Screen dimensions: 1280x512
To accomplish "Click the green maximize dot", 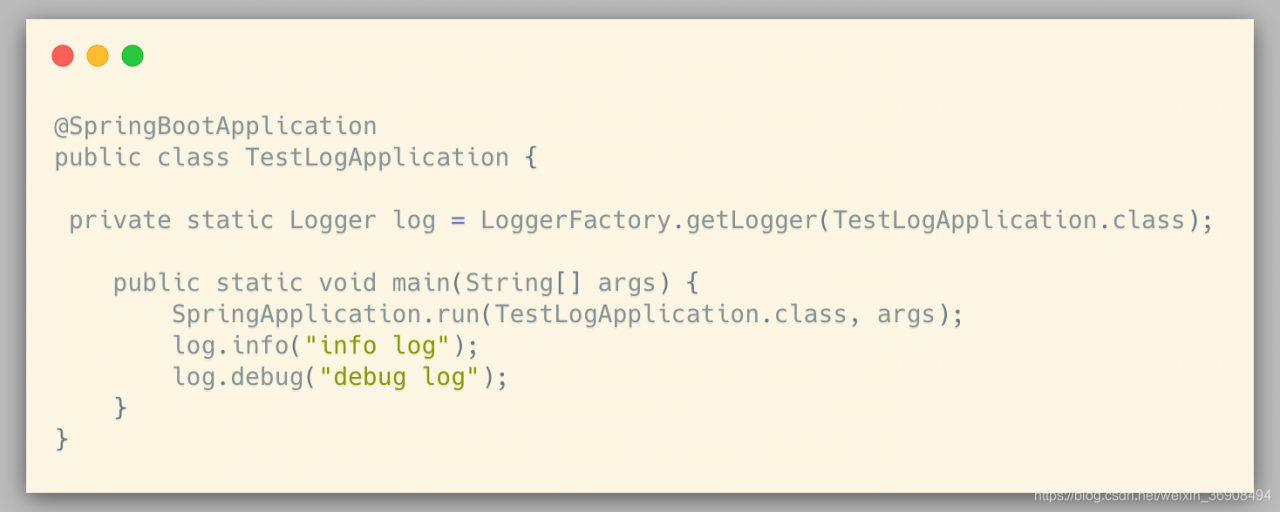I will pyautogui.click(x=132, y=56).
